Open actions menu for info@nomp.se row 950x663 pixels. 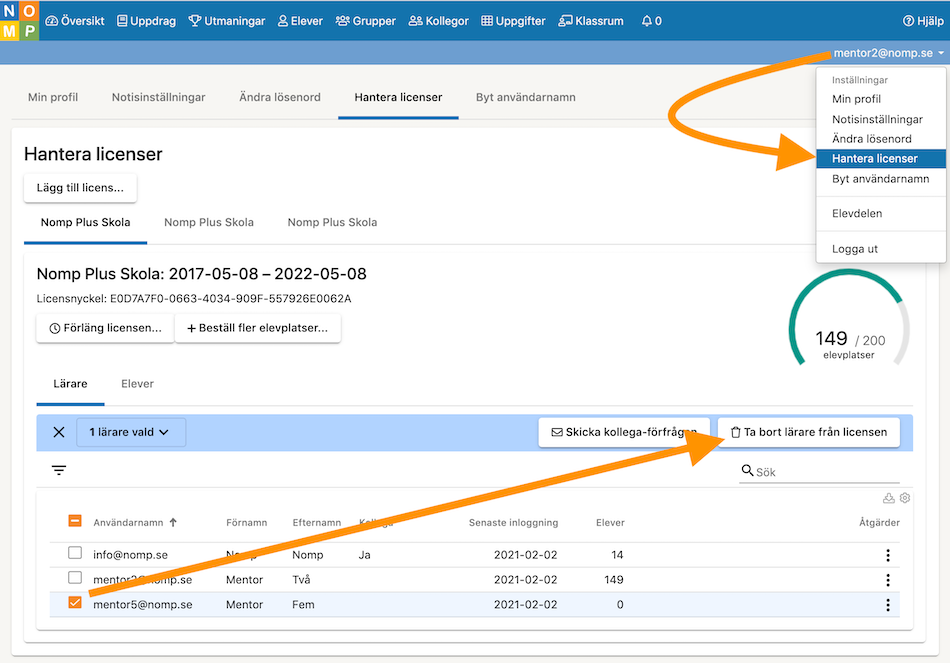[888, 555]
